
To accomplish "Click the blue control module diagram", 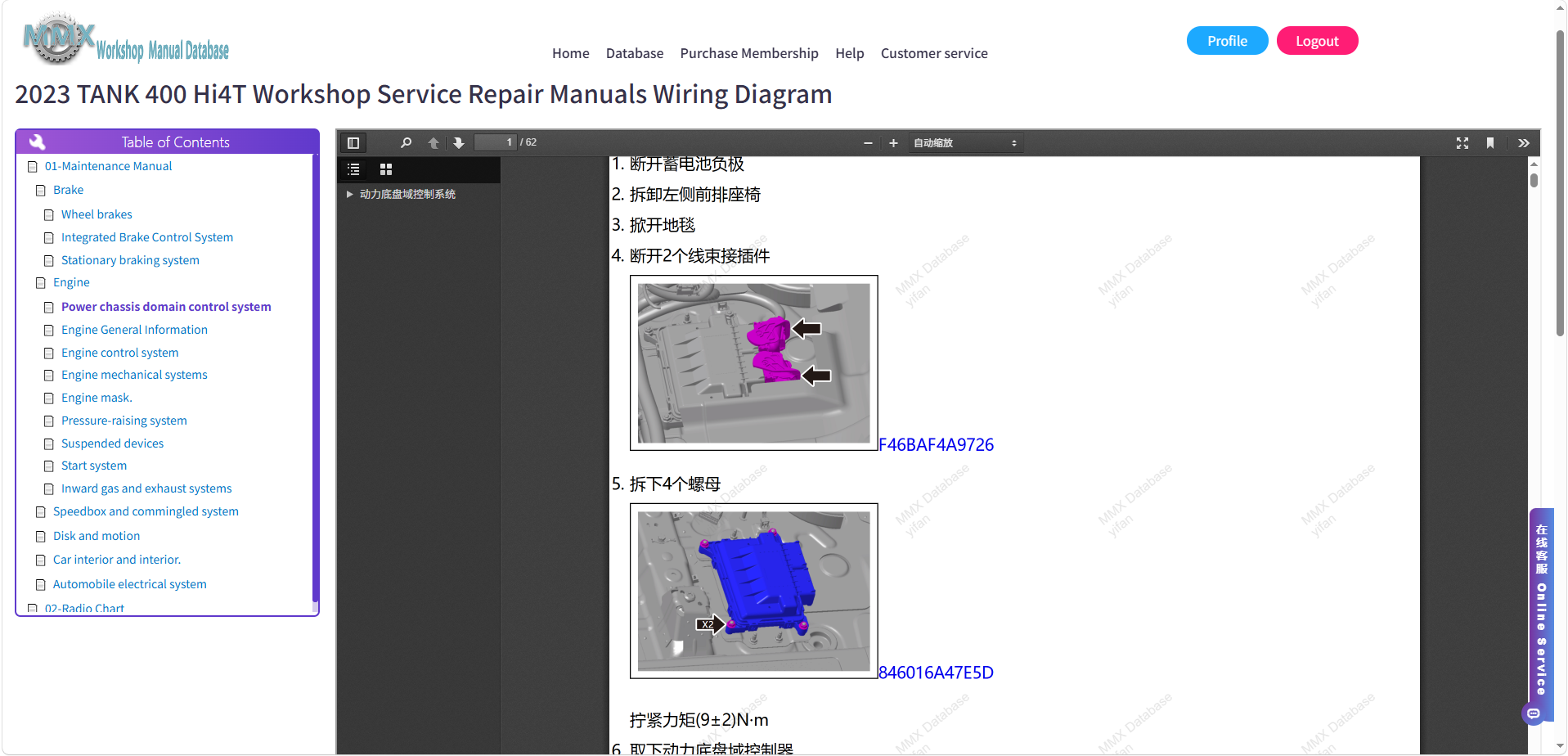I will tap(754, 591).
